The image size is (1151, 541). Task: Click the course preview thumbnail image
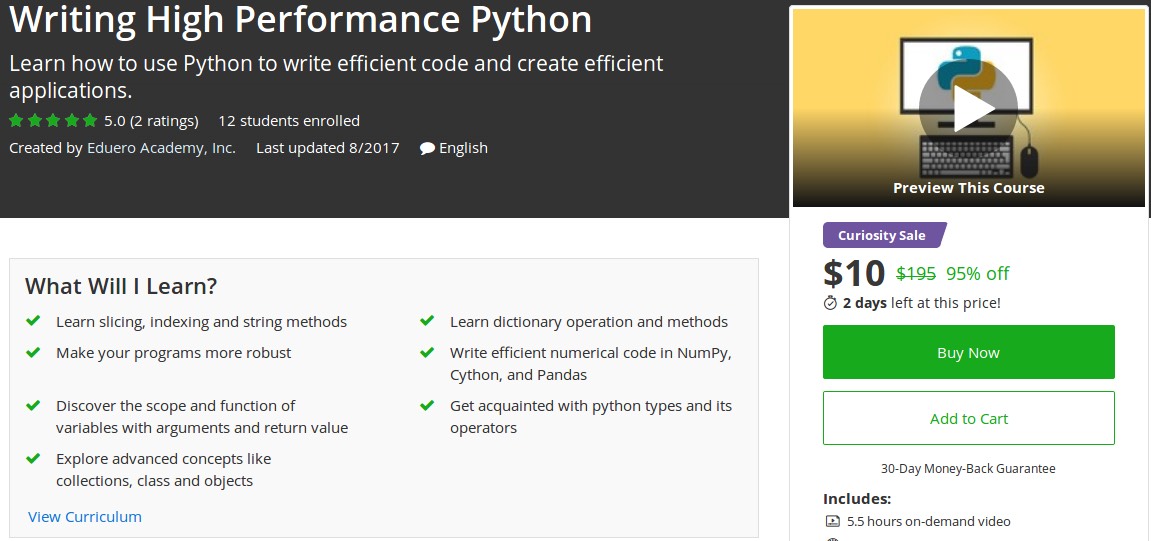(968, 108)
